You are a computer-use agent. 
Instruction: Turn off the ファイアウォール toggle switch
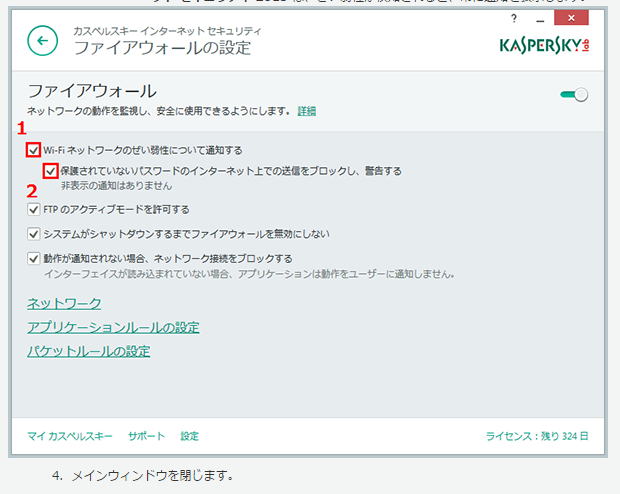574,95
